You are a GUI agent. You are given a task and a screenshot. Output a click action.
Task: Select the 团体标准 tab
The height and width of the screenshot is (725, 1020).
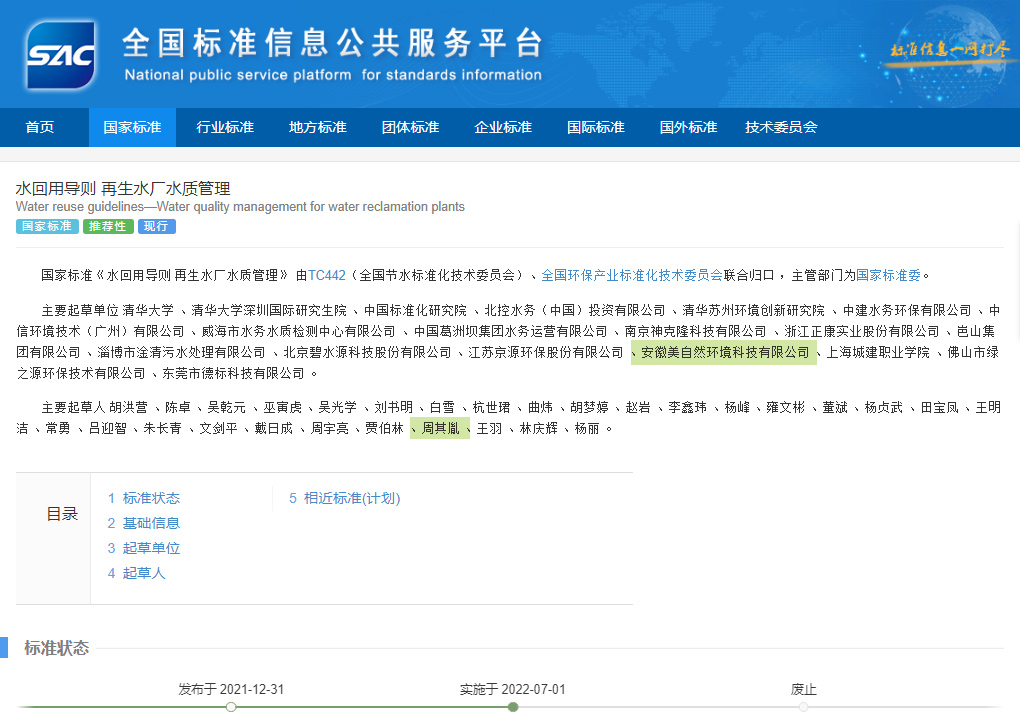click(x=410, y=127)
